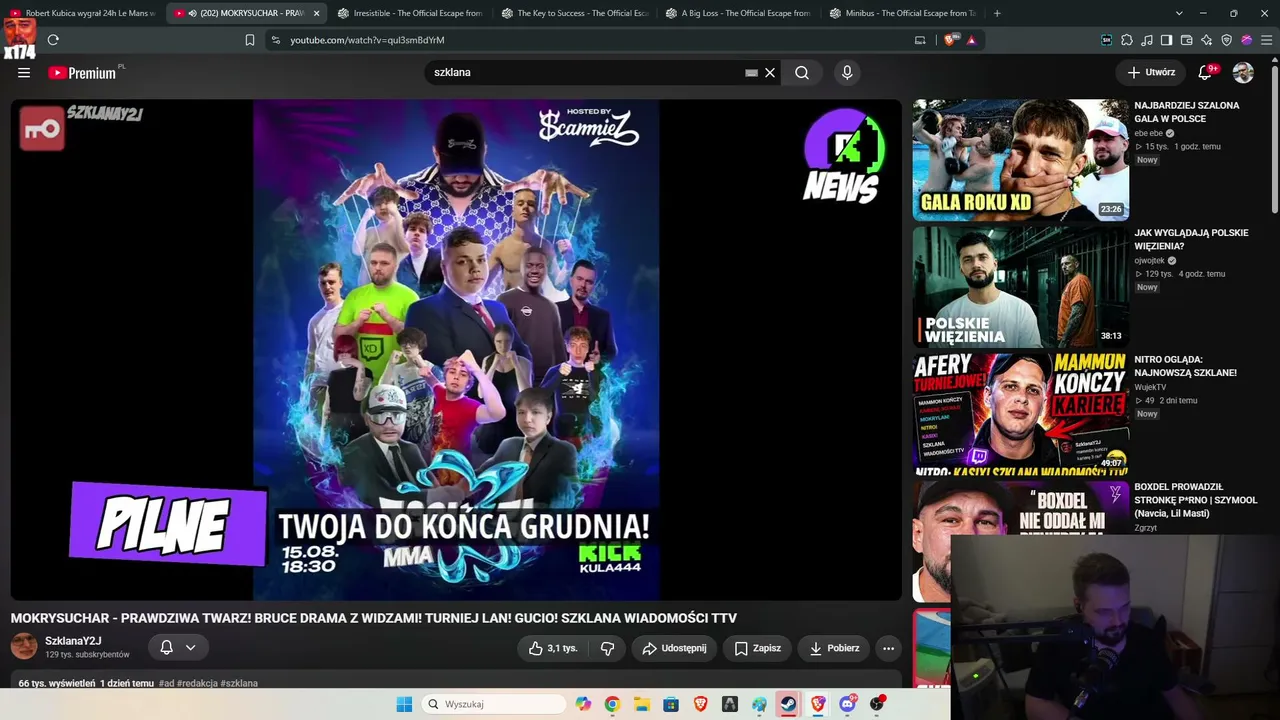
Task: Click the Utwórz create button
Action: click(x=1151, y=72)
